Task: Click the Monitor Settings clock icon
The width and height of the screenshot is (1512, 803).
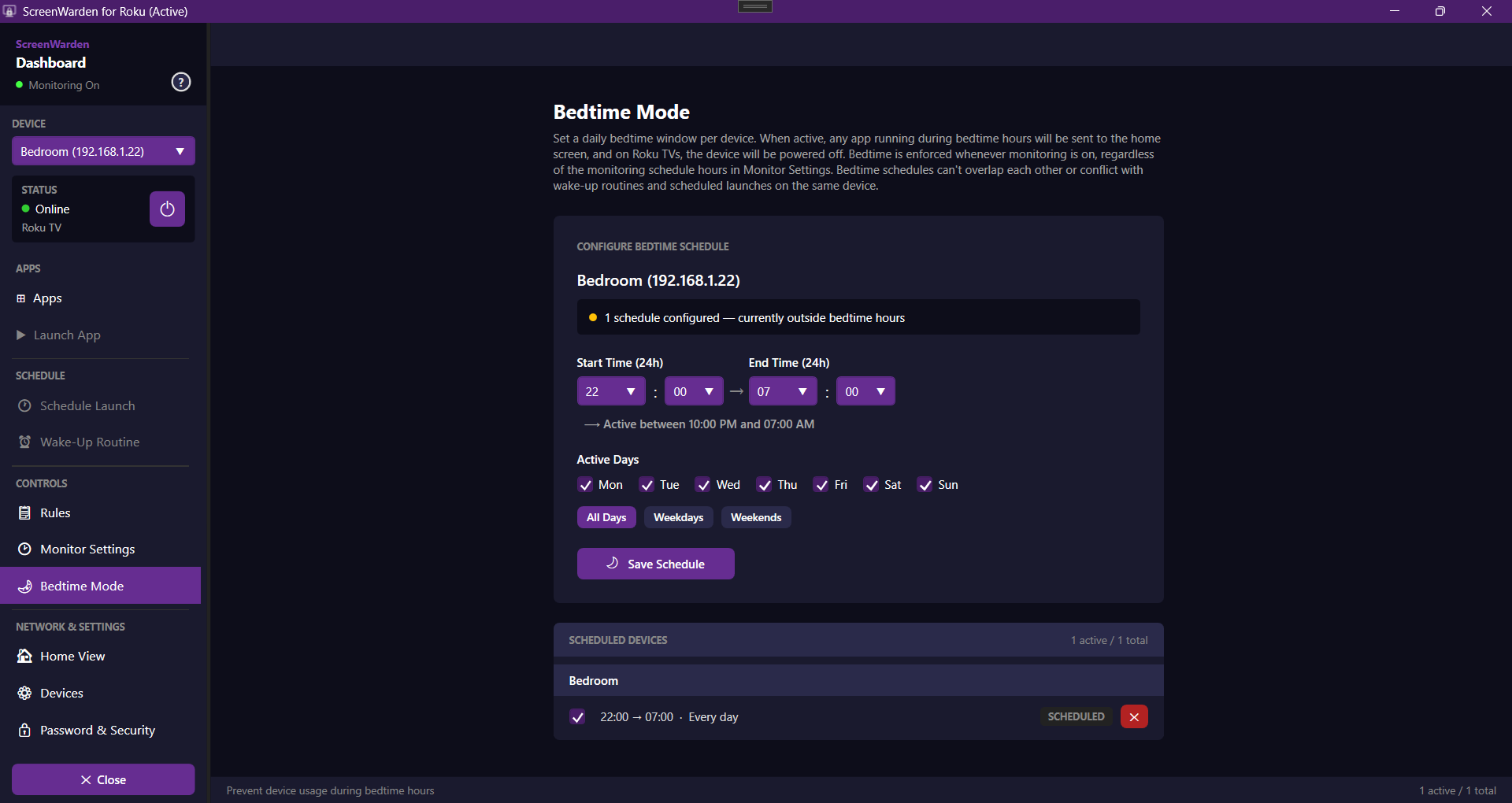Action: 24,549
